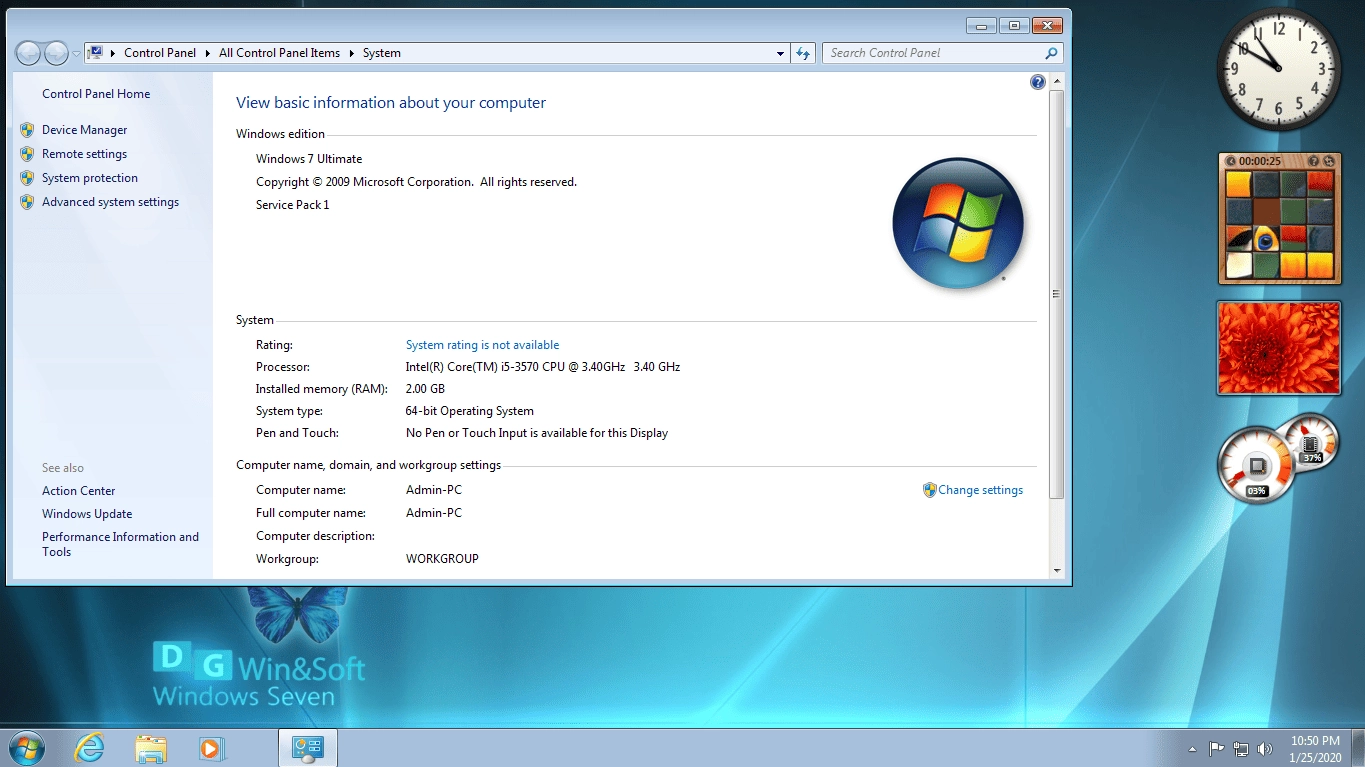Open Windows Explorer from taskbar
This screenshot has width=1365, height=767.
click(151, 747)
